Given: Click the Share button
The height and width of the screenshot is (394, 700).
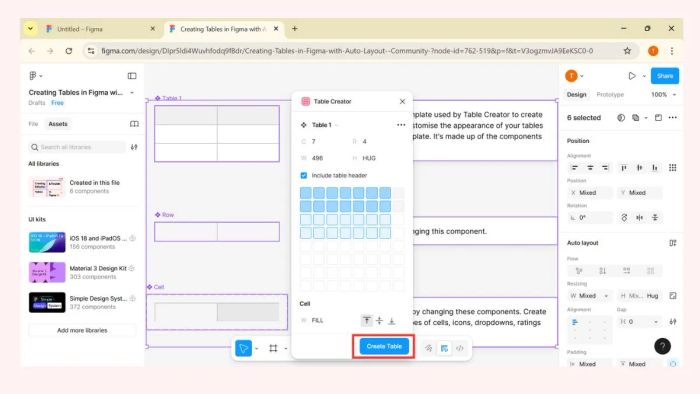Looking at the screenshot, I should tap(665, 76).
